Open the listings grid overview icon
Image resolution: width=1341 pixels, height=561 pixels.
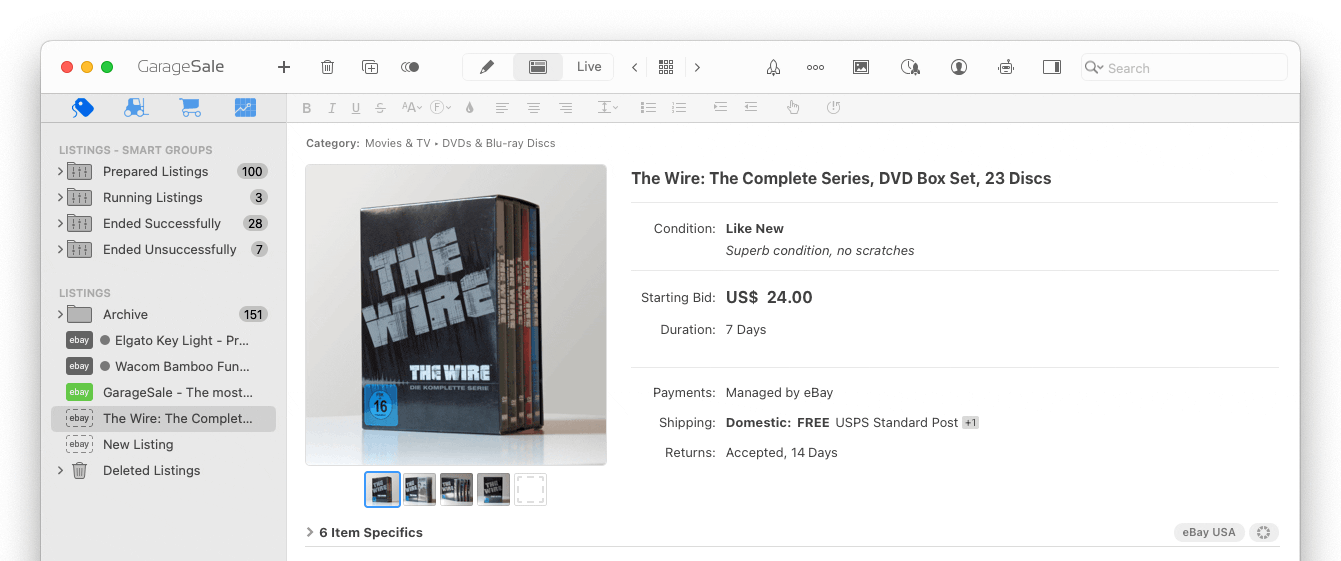coord(666,67)
